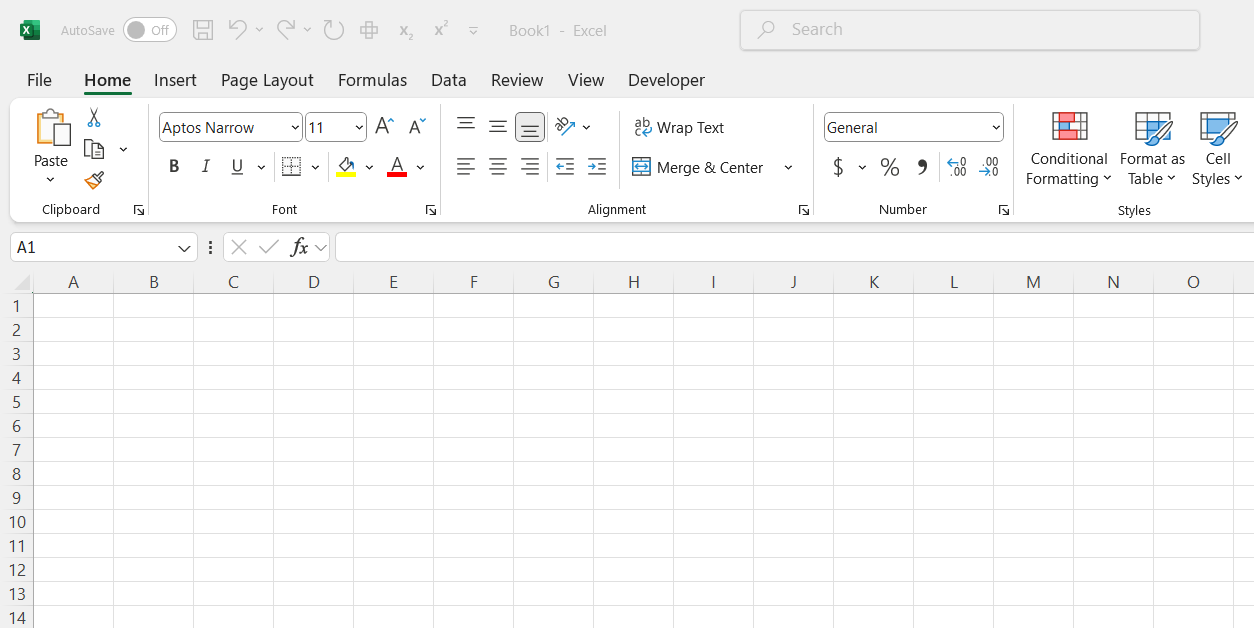Open the Name Box dropdown arrow
This screenshot has width=1254, height=628.
tap(185, 247)
